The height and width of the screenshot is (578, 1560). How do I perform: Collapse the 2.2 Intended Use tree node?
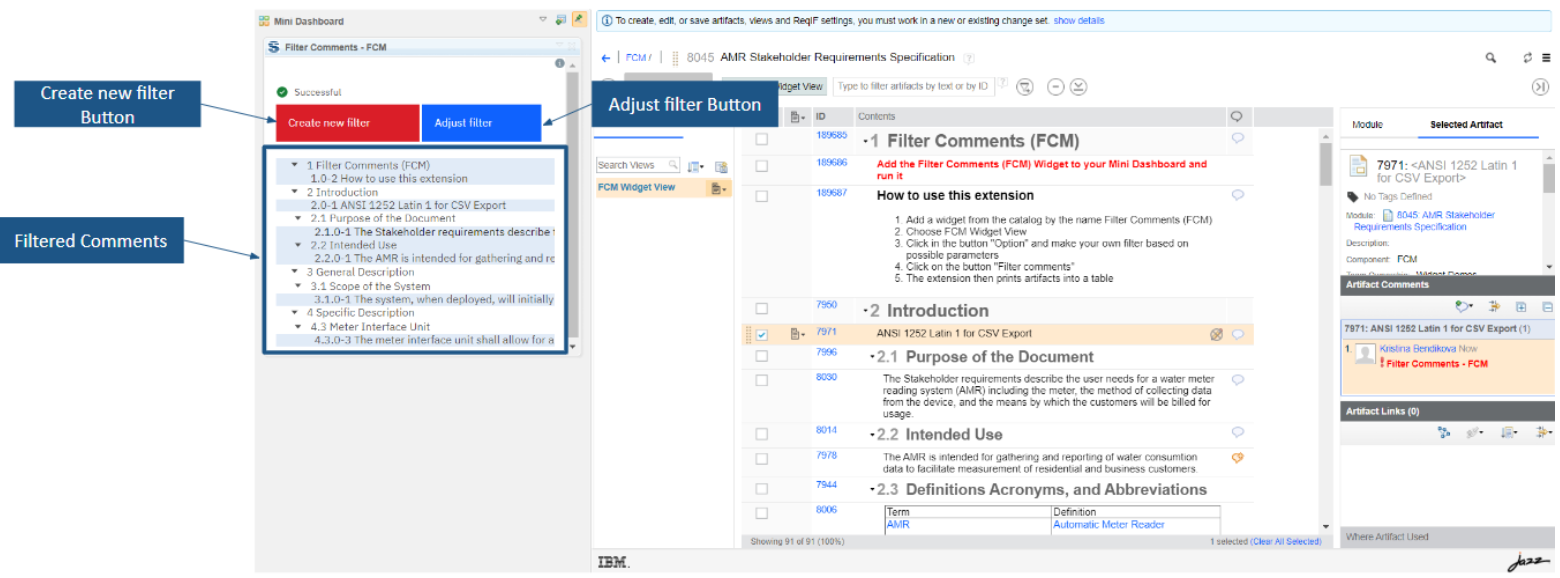click(299, 245)
